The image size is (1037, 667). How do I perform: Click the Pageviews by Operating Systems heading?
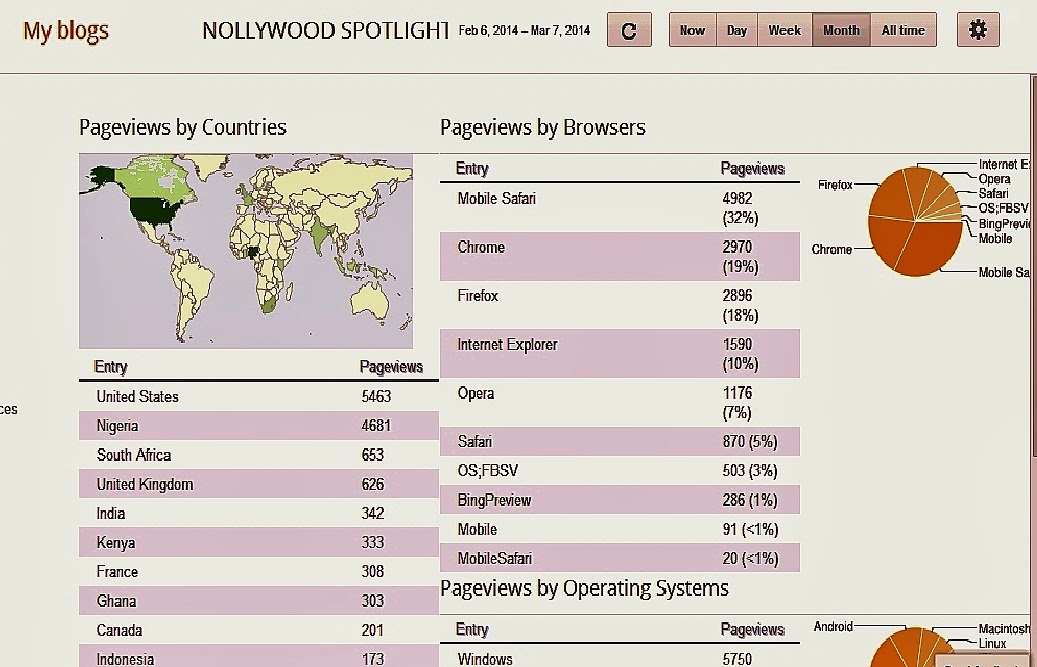tap(584, 588)
